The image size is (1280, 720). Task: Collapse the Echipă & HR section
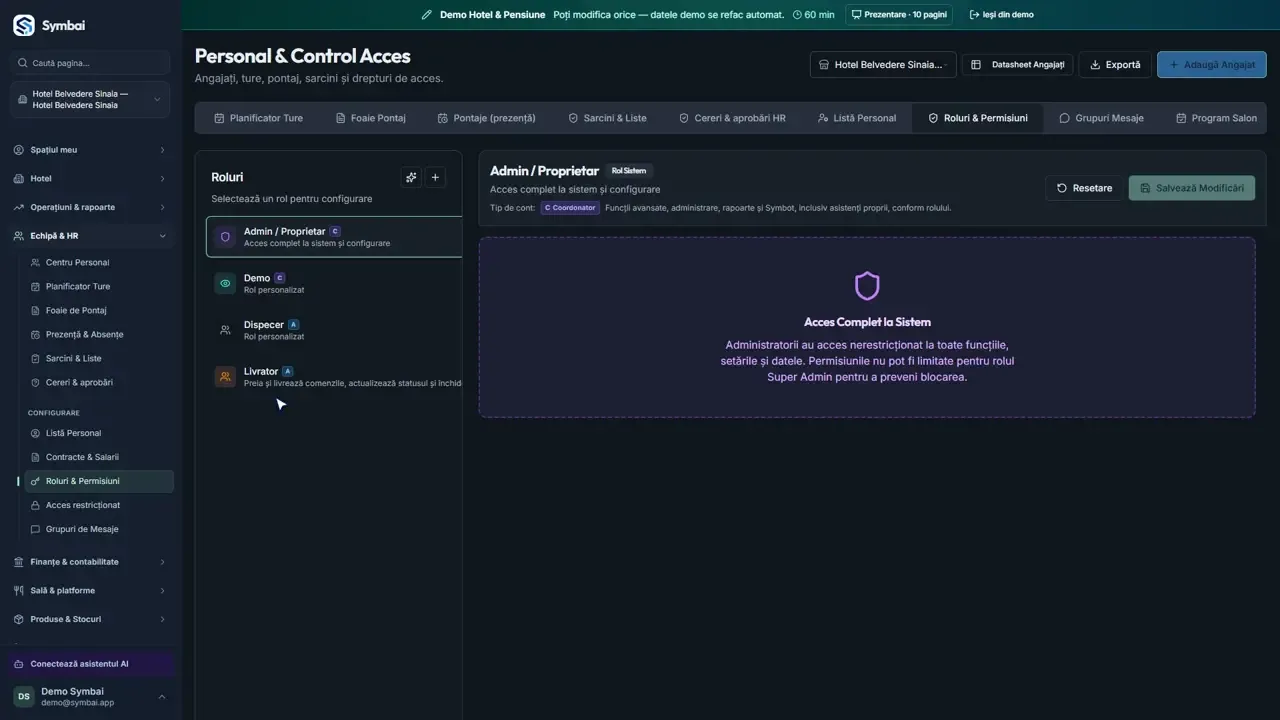pos(90,236)
